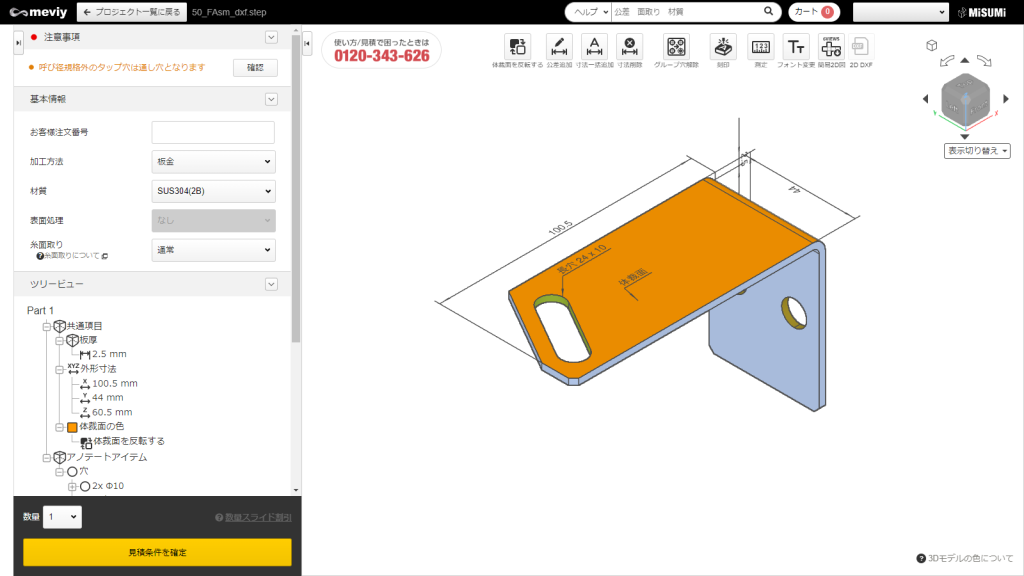Click the 寸法削除 delete dimension icon
Viewport: 1024px width, 576px height.
(629, 47)
